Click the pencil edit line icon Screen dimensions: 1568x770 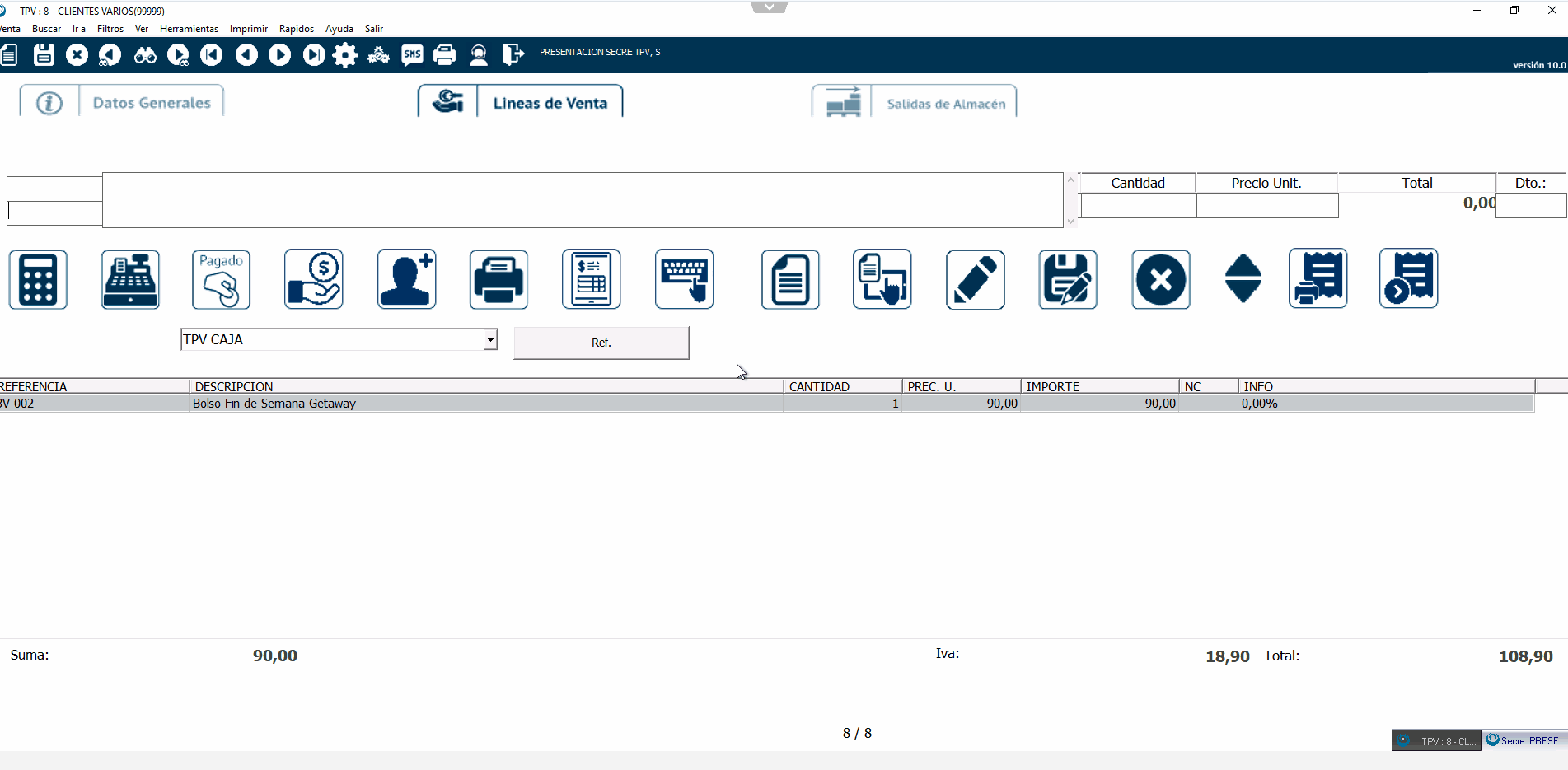point(975,280)
